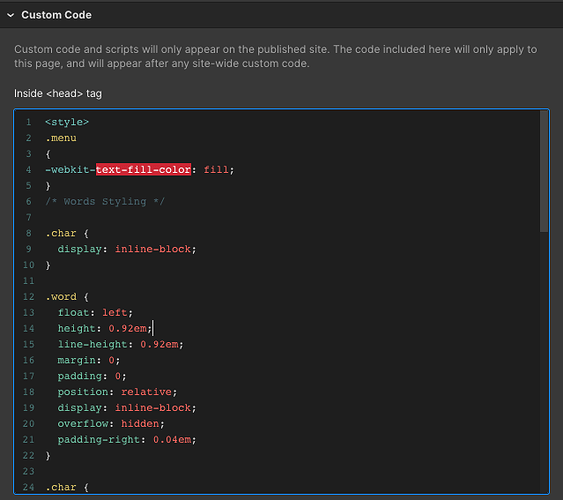The width and height of the screenshot is (563, 500).
Task: Collapse the Custom Code section chevron
Action: point(11,15)
